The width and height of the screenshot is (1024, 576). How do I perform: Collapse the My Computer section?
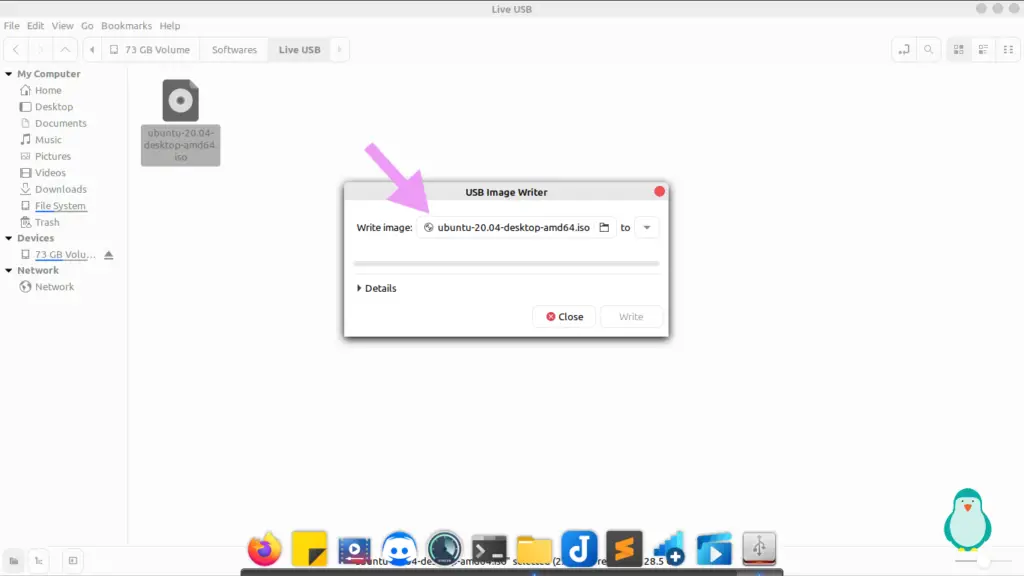tap(8, 74)
